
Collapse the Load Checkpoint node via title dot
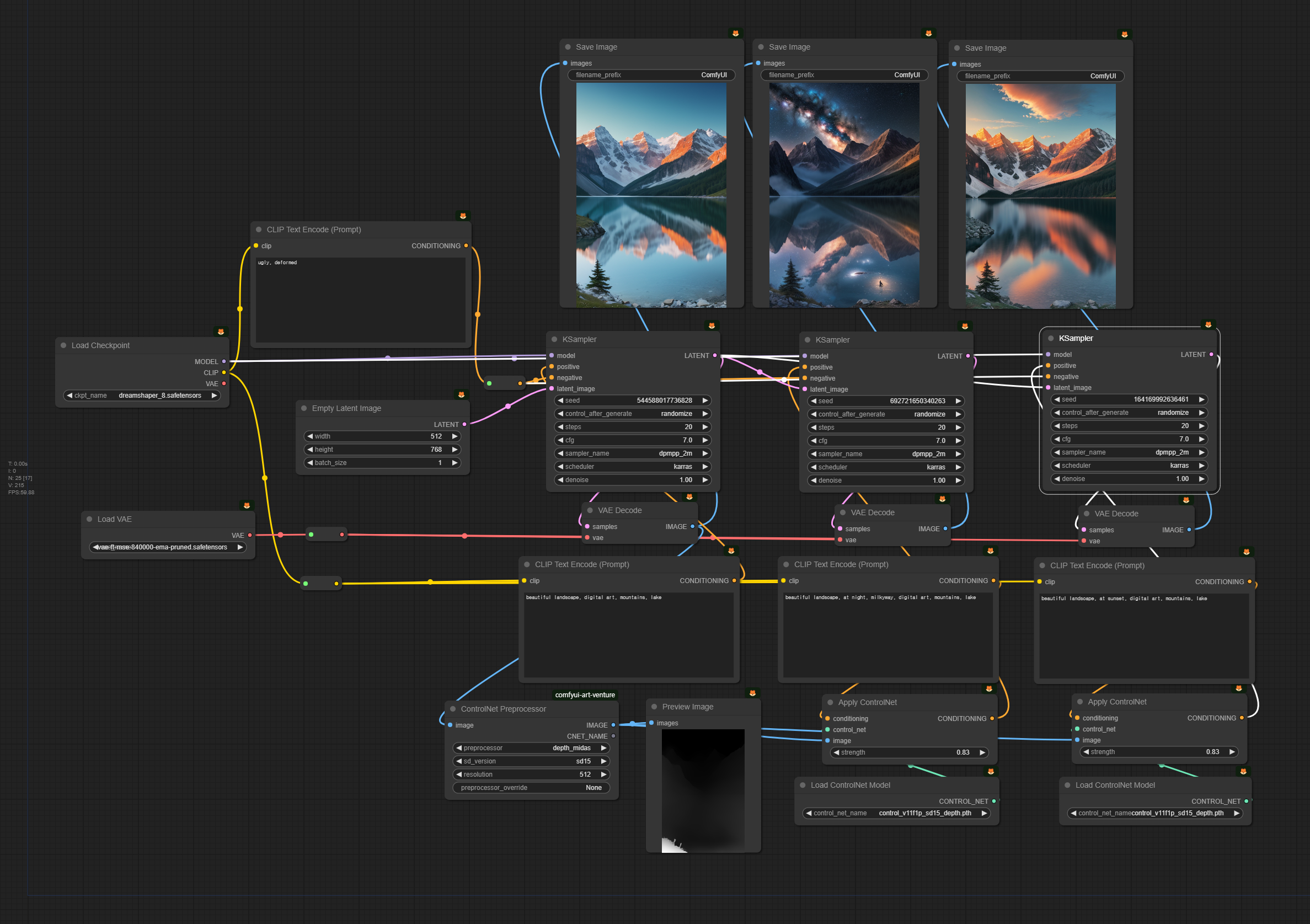tap(64, 345)
